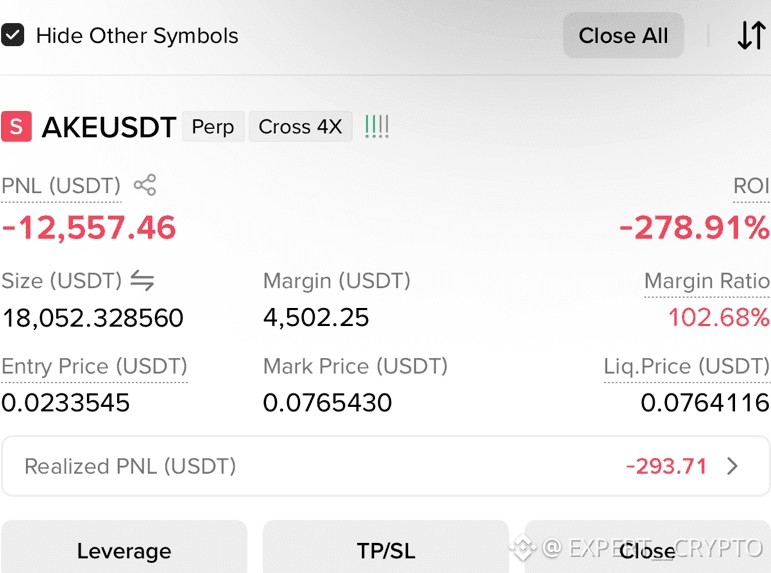Open the AKEUSDT symbol name
The image size is (771, 573).
[109, 127]
